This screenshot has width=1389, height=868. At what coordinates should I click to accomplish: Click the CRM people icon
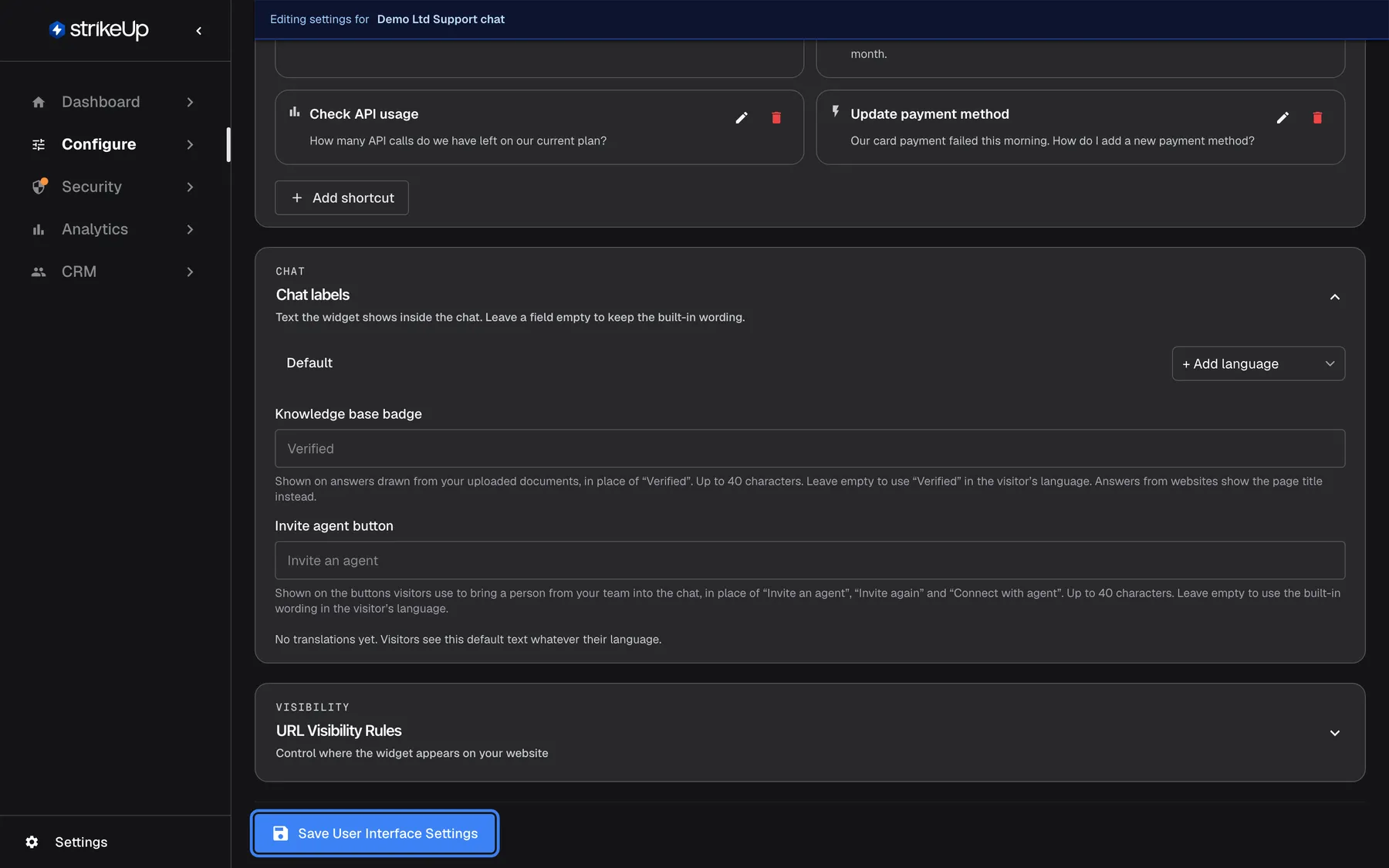(39, 272)
